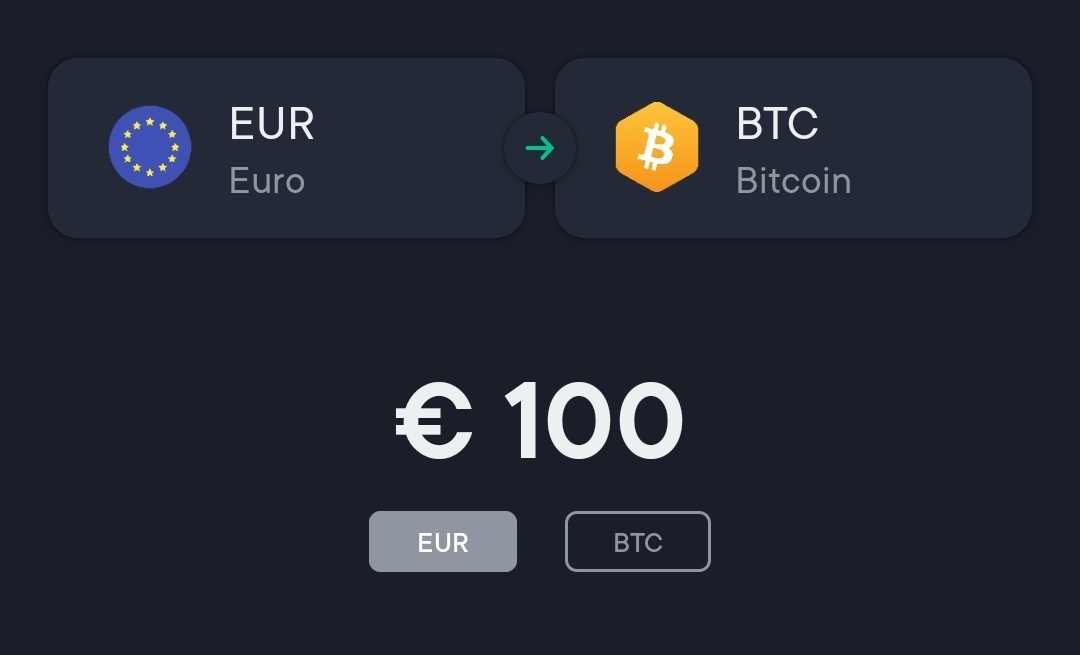The height and width of the screenshot is (655, 1080).
Task: Click the Euro label text
Action: tap(266, 181)
